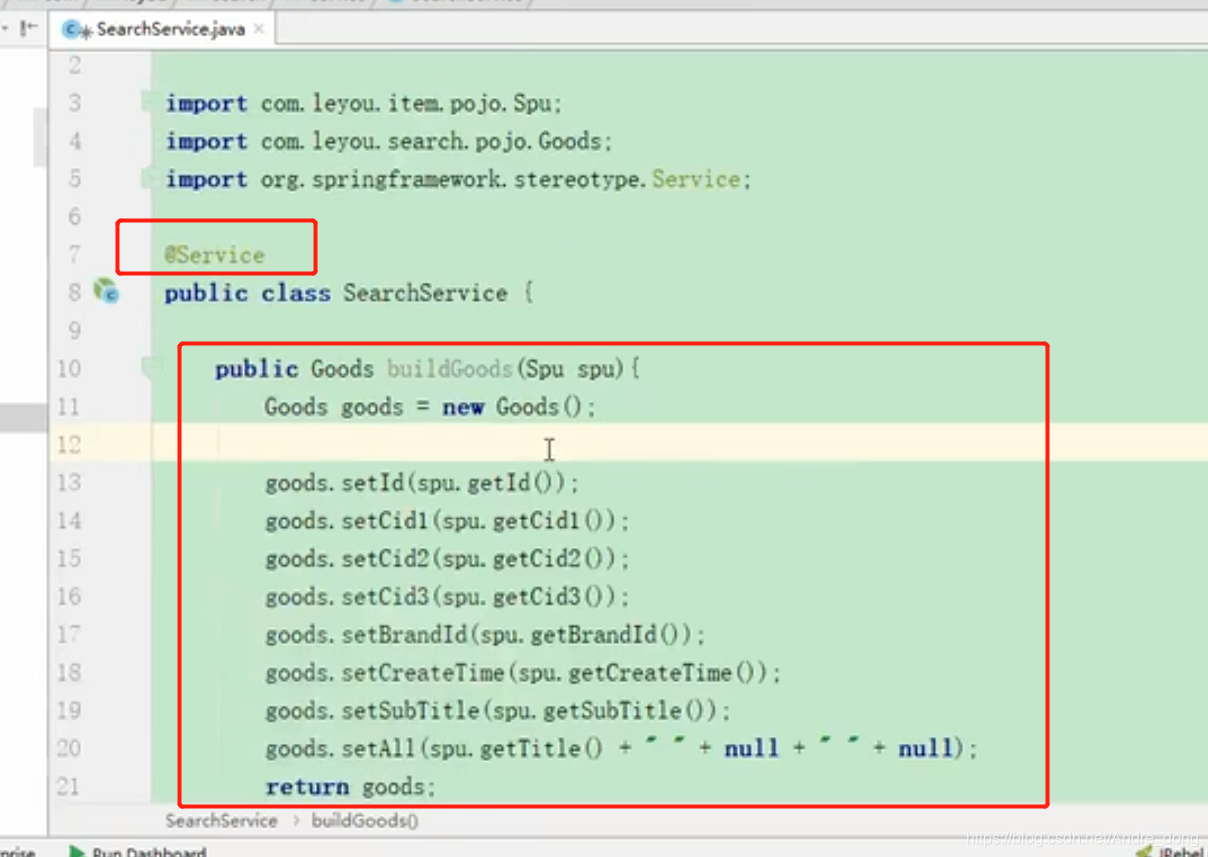Collapse the import block at line 3
Screen dimensions: 1208x857
pos(149,102)
